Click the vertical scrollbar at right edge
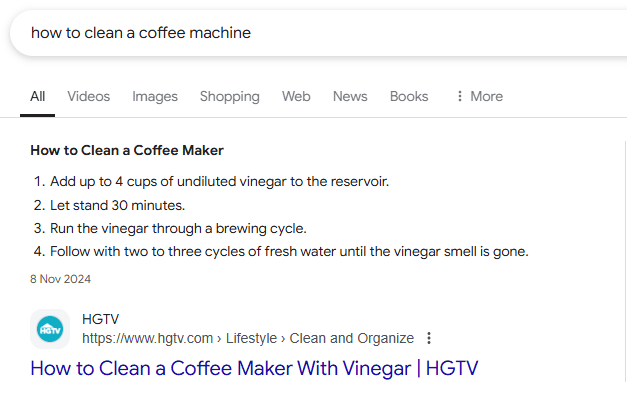 (x=625, y=261)
